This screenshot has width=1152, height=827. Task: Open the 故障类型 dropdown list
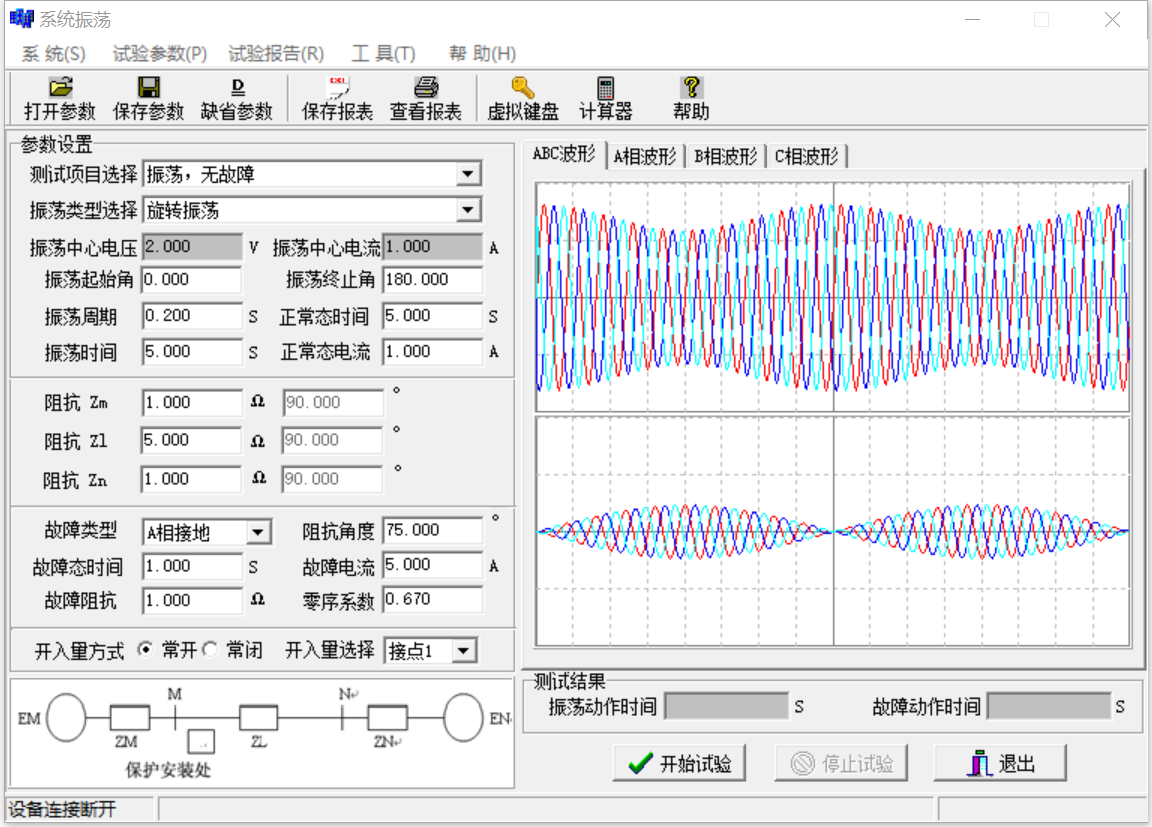(x=257, y=532)
